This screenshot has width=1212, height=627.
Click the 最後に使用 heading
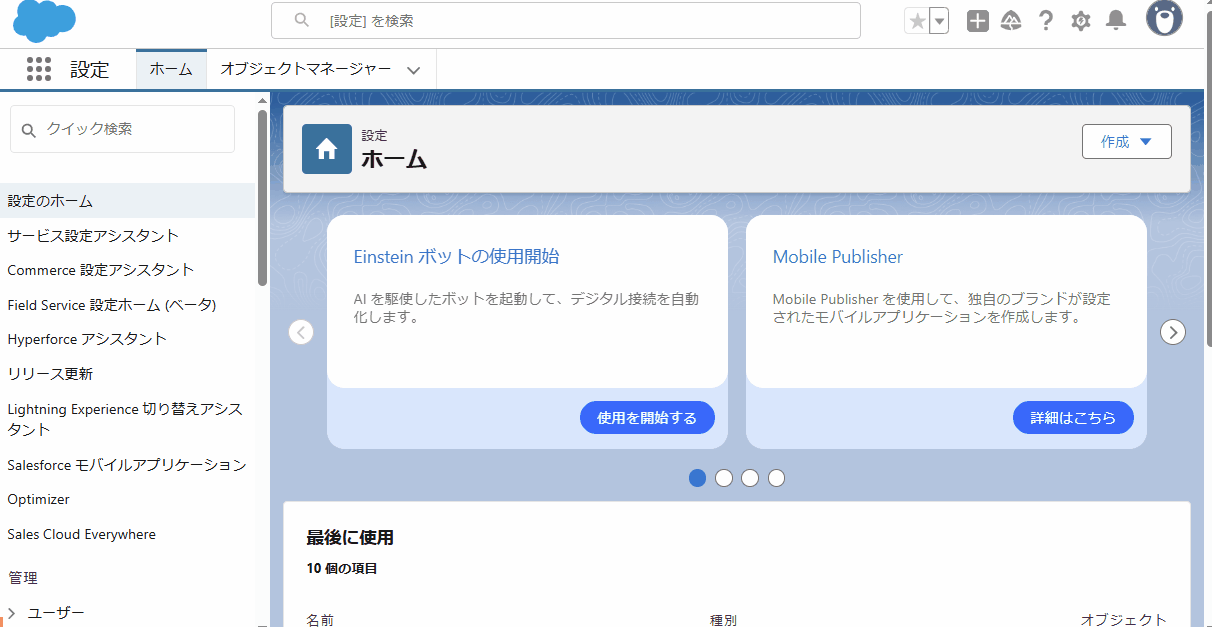pyautogui.click(x=350, y=538)
